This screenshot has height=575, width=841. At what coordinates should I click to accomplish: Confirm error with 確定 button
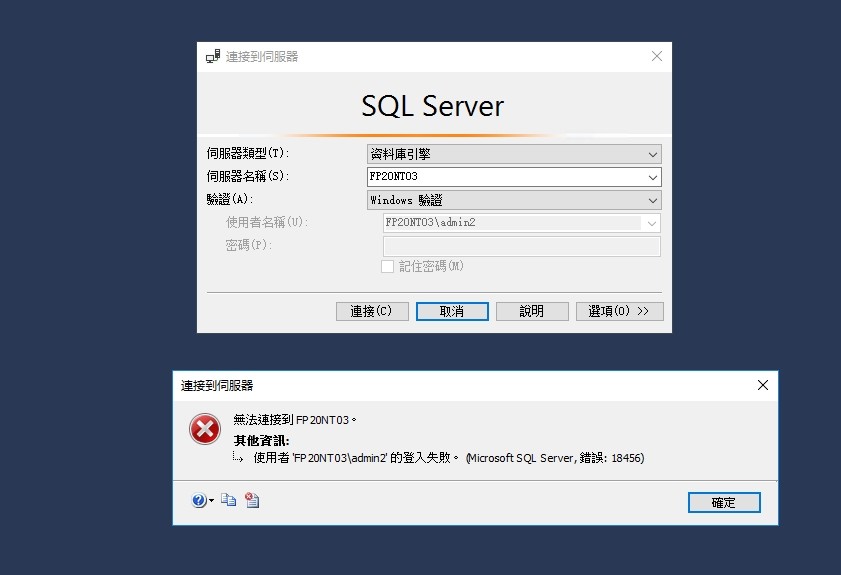[724, 503]
